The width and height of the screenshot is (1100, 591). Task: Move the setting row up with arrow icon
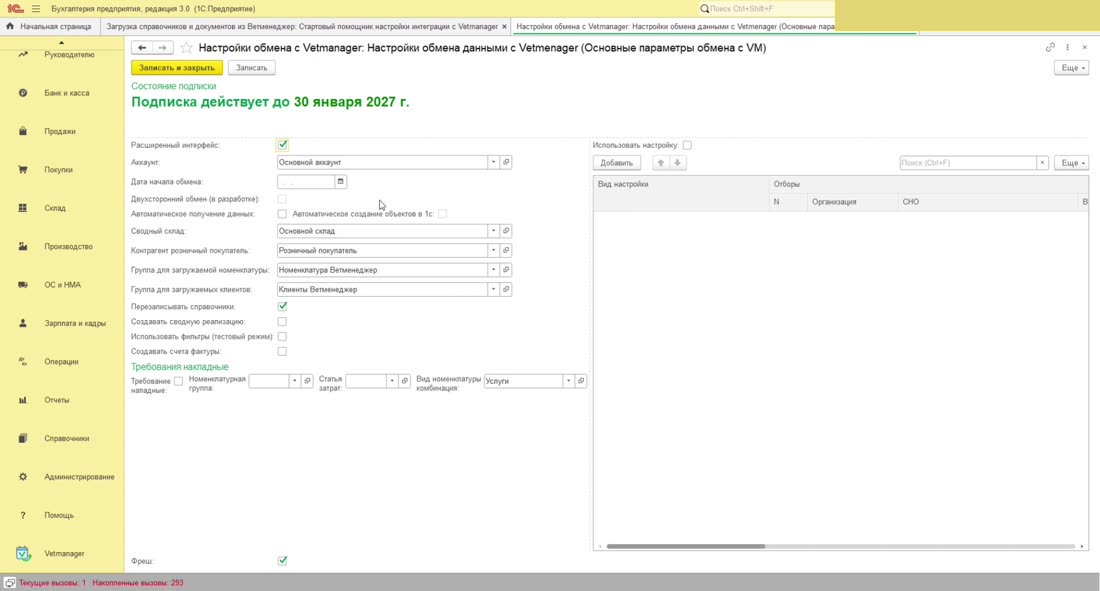(660, 163)
